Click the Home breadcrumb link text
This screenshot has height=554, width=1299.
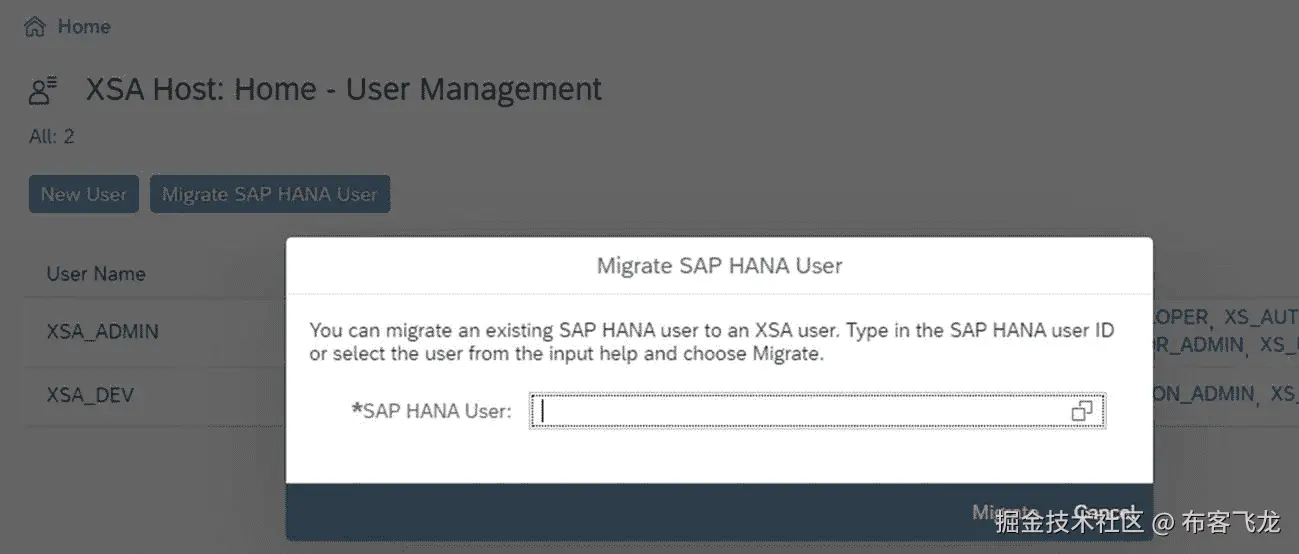point(84,27)
